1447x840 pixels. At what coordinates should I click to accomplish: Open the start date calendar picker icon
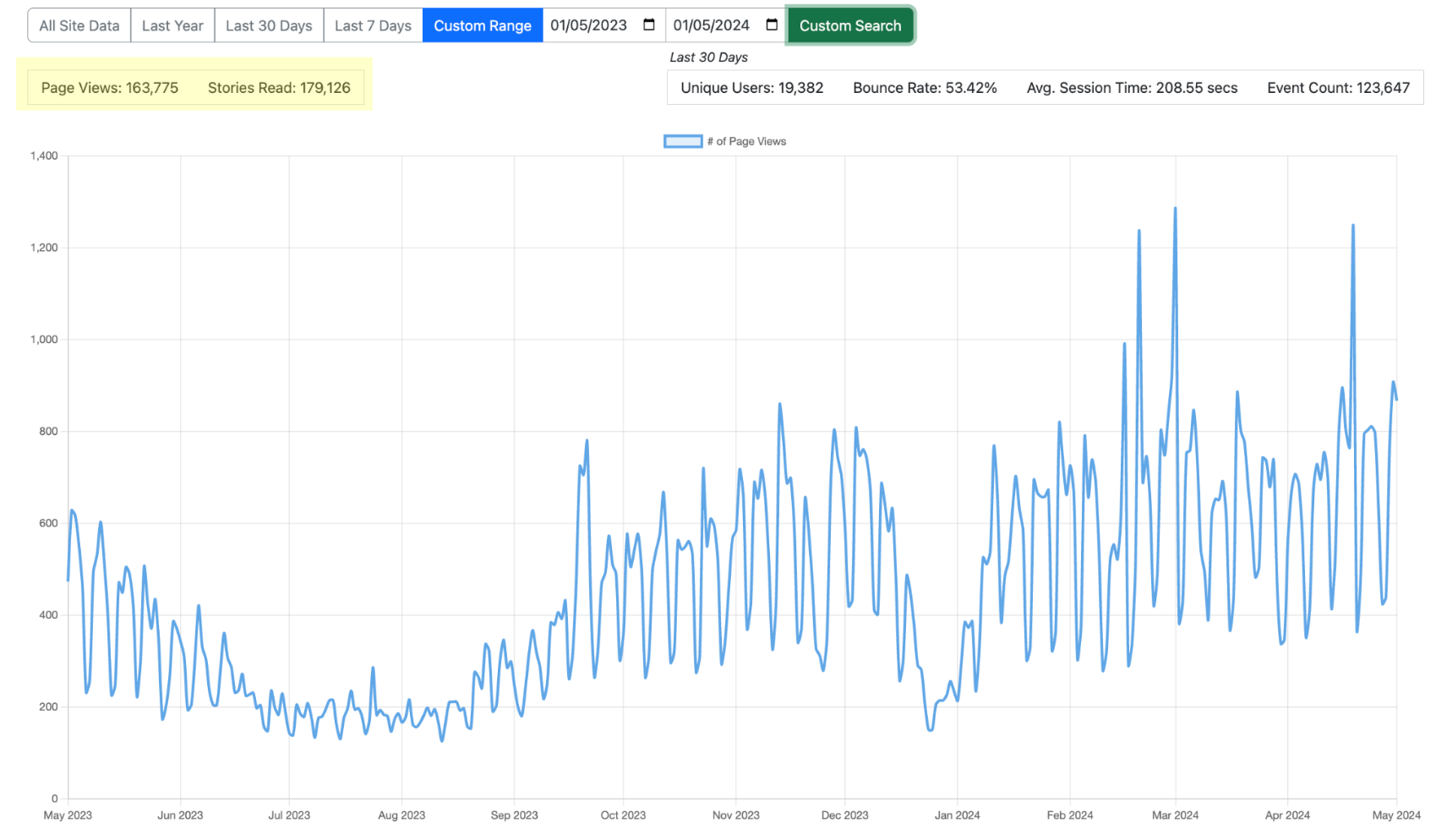point(648,25)
